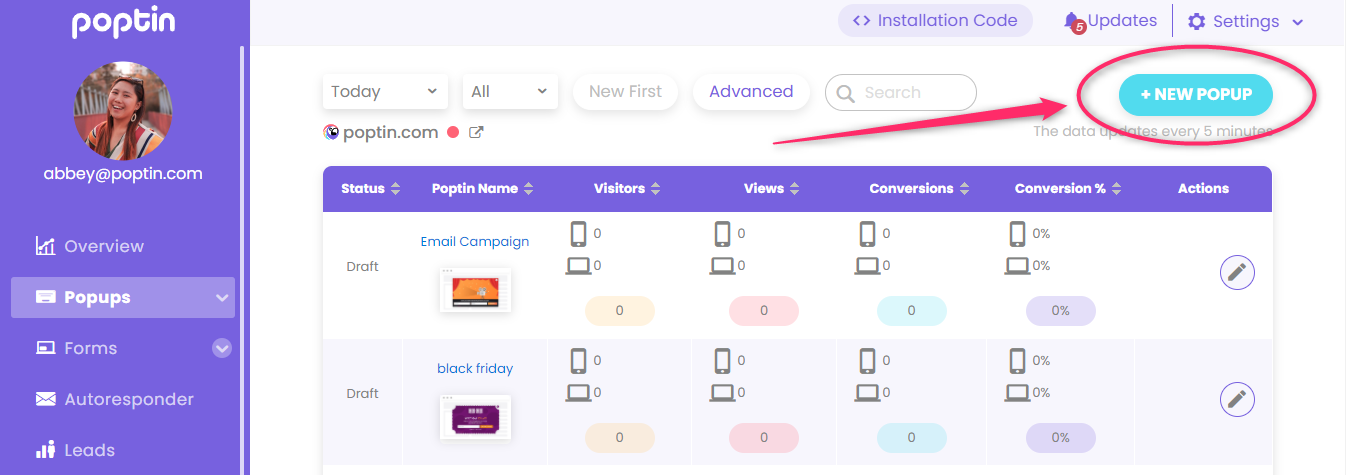Open Overview in the sidebar
Screen dimensions: 1346x475
pos(104,246)
